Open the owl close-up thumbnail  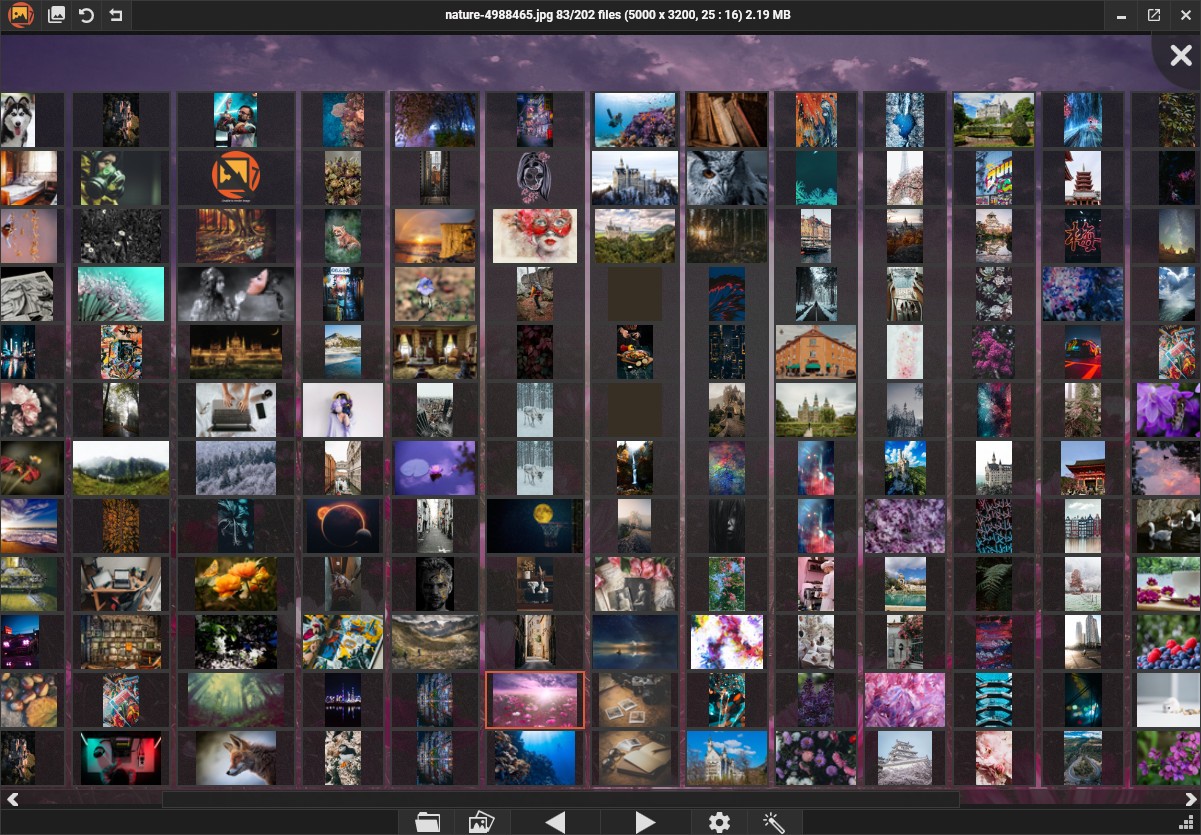pyautogui.click(x=727, y=178)
